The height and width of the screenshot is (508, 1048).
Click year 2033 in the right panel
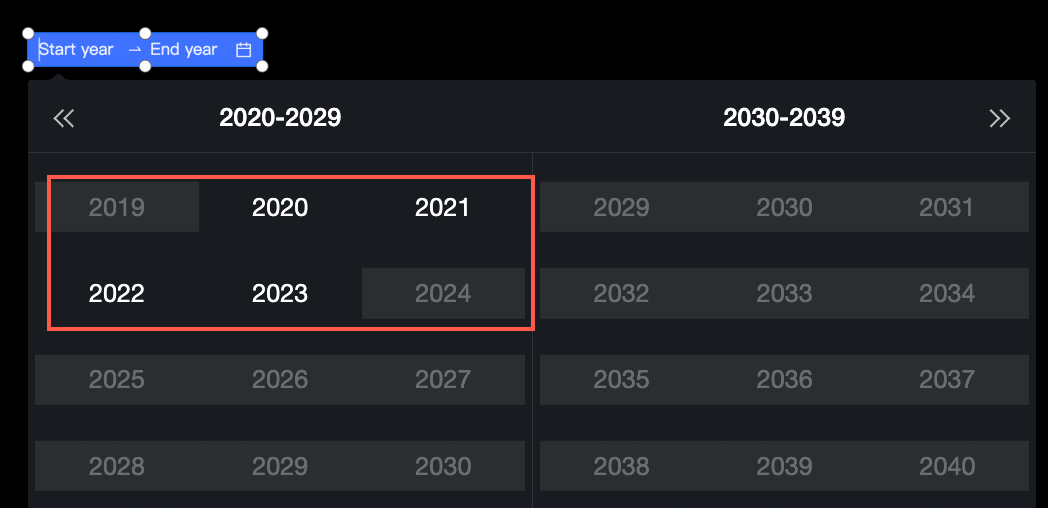(784, 293)
